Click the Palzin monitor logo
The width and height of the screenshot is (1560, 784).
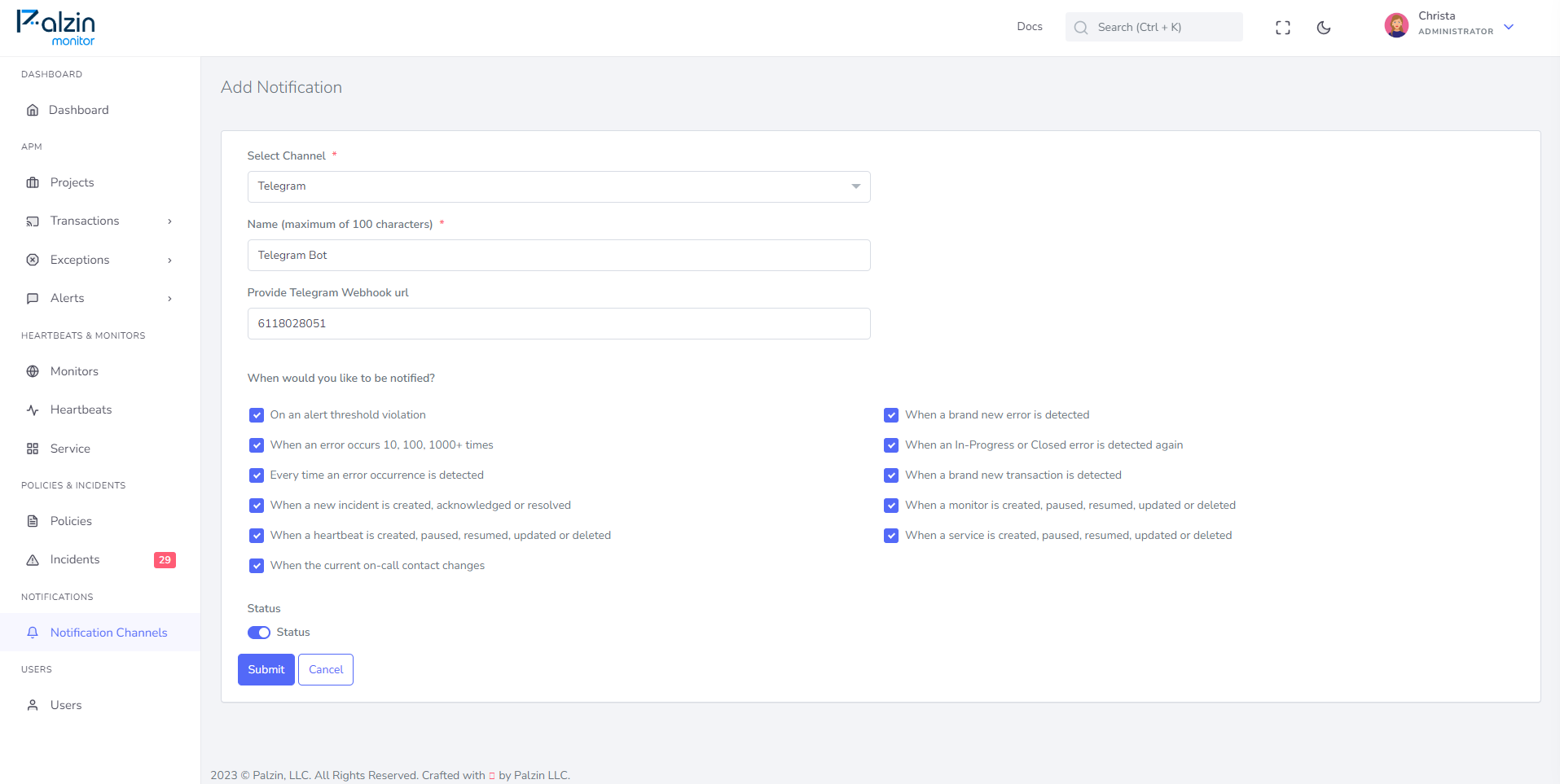[x=55, y=28]
